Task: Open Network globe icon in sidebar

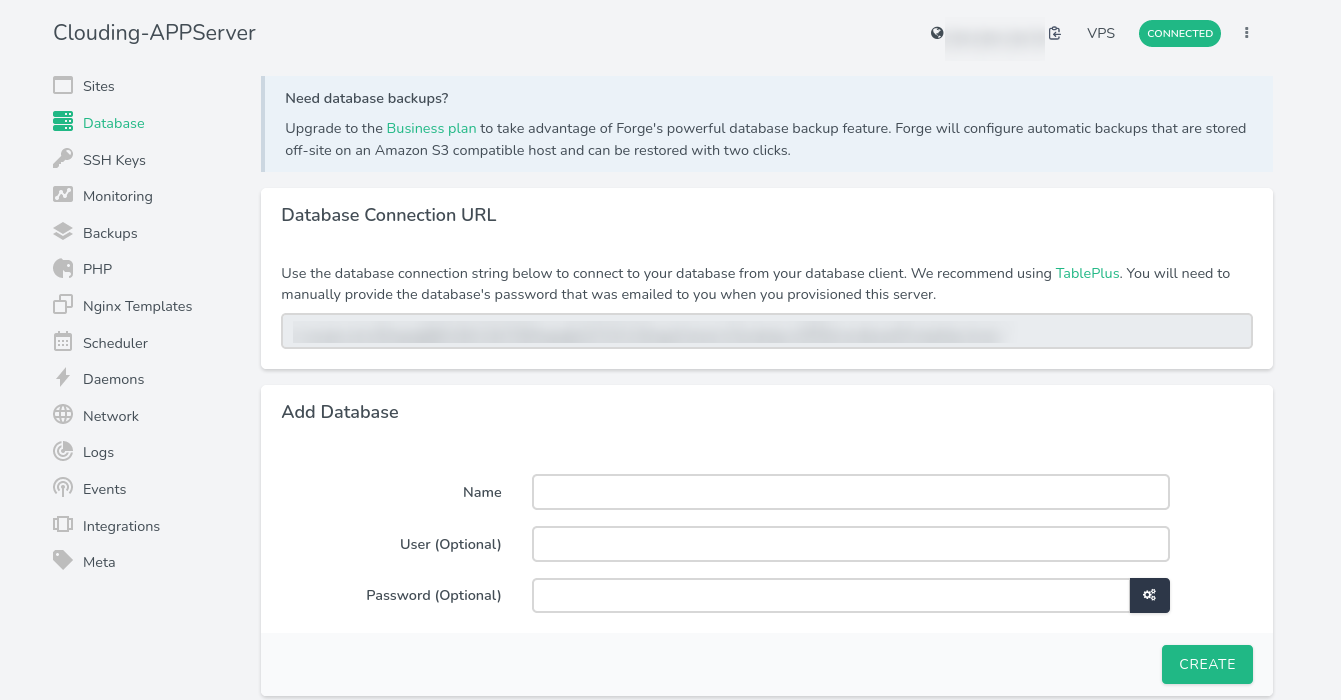Action: [x=63, y=415]
